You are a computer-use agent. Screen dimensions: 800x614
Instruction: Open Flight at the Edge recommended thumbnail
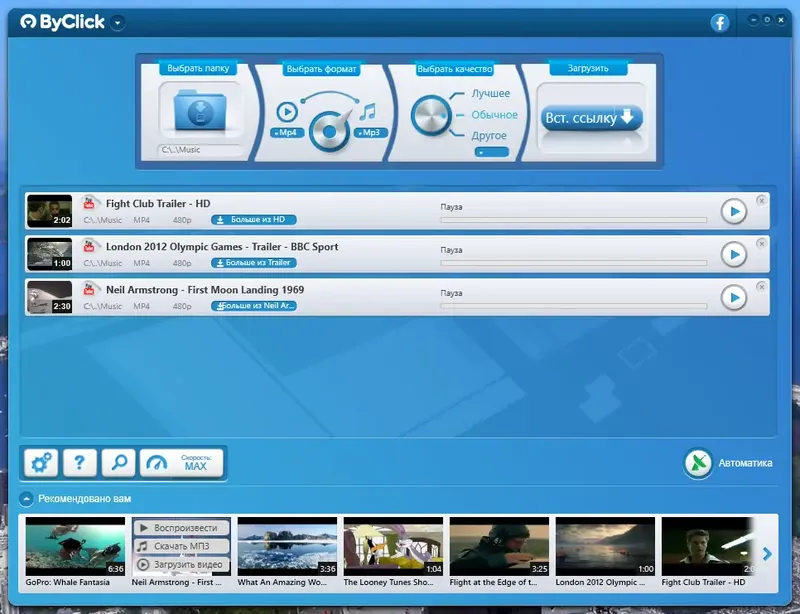(499, 546)
